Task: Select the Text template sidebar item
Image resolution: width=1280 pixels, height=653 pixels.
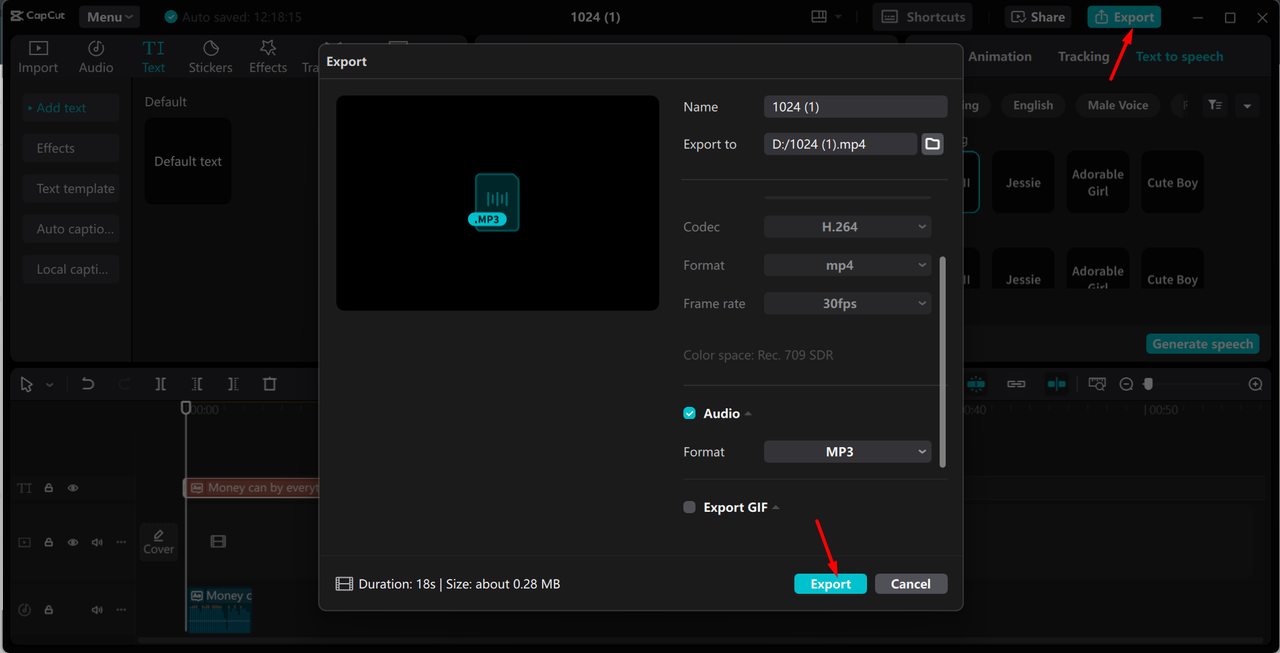Action: (71, 188)
